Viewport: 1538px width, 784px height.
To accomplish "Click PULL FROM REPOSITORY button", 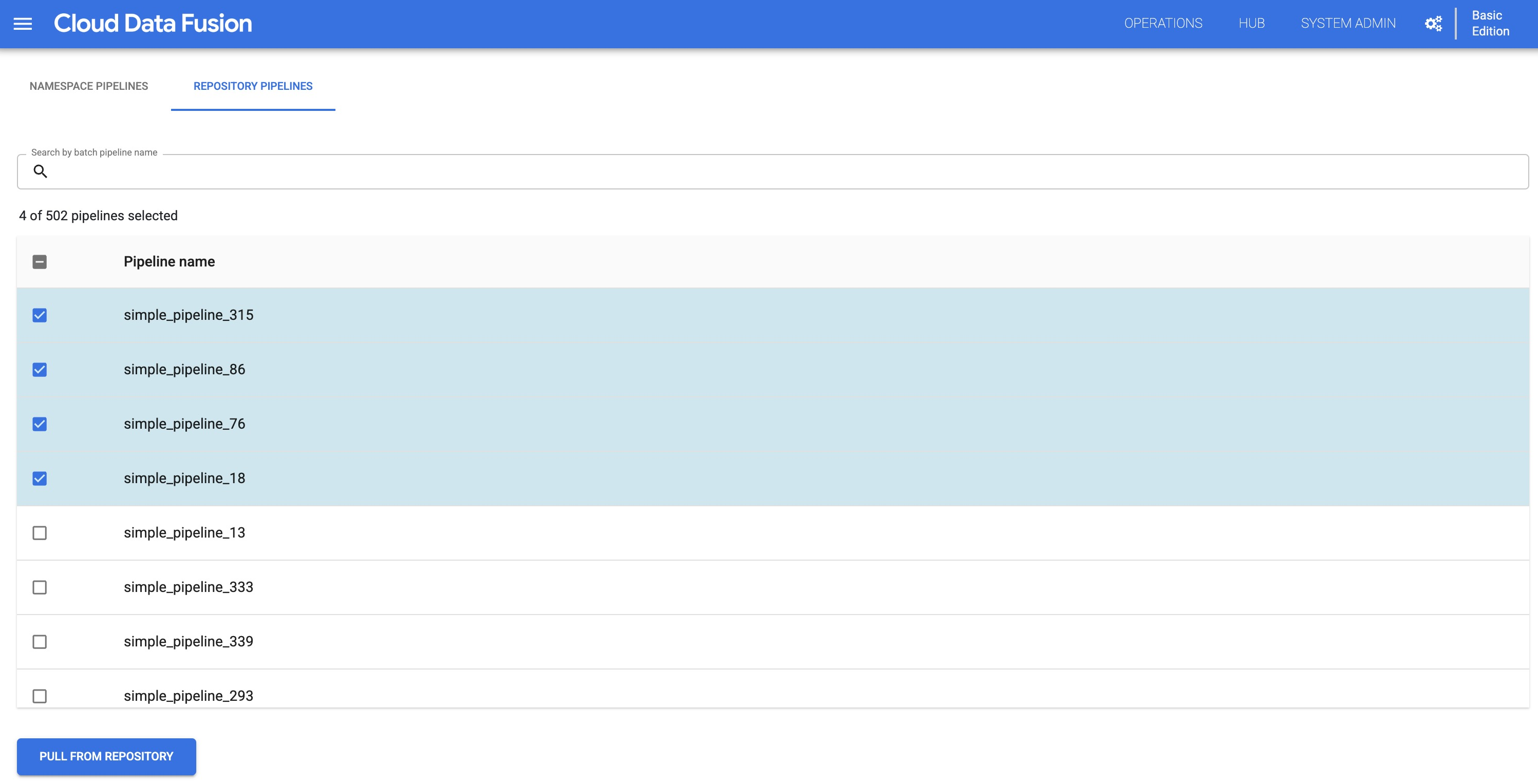I will 106,756.
